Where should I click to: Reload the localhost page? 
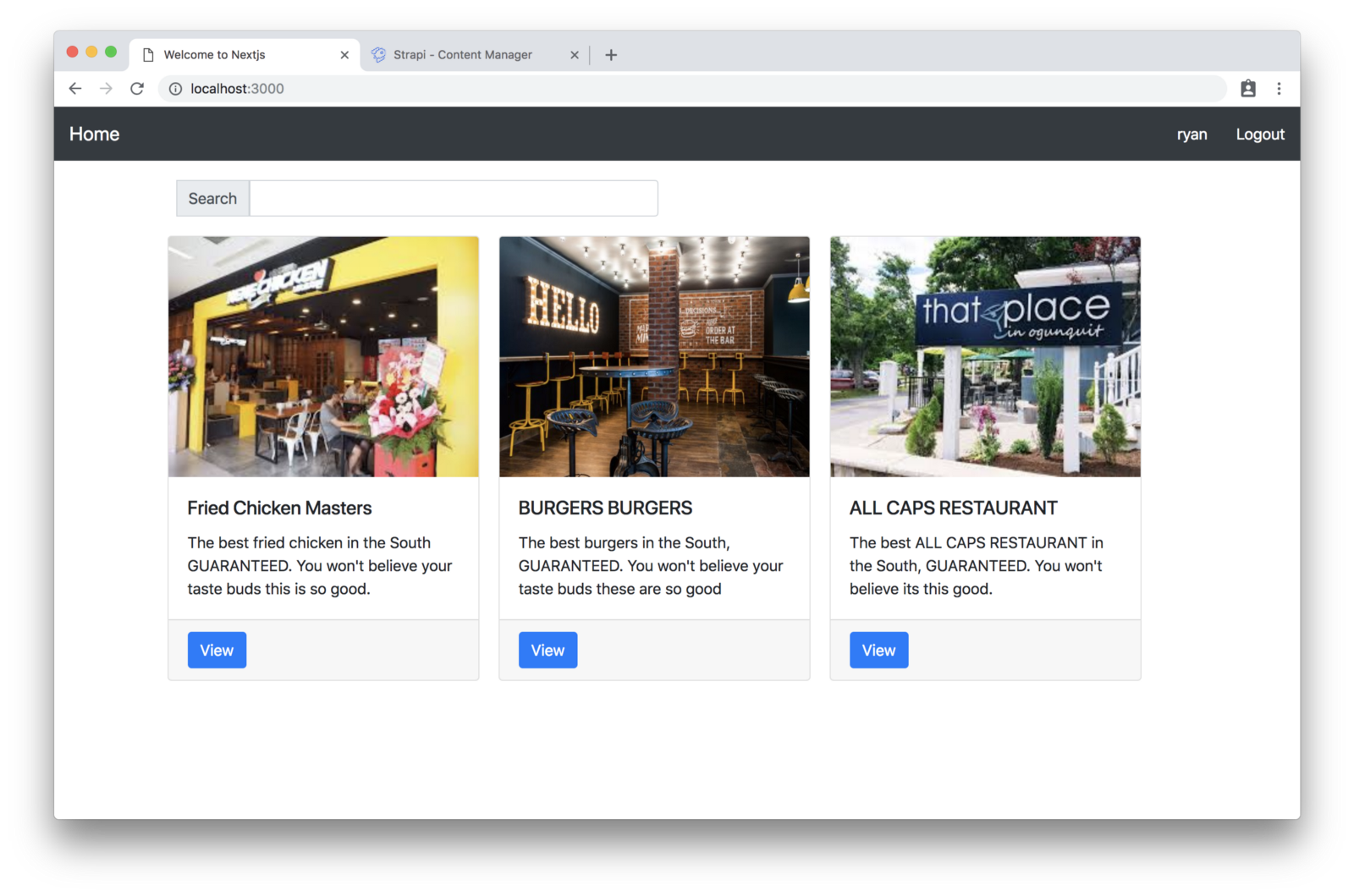tap(137, 89)
